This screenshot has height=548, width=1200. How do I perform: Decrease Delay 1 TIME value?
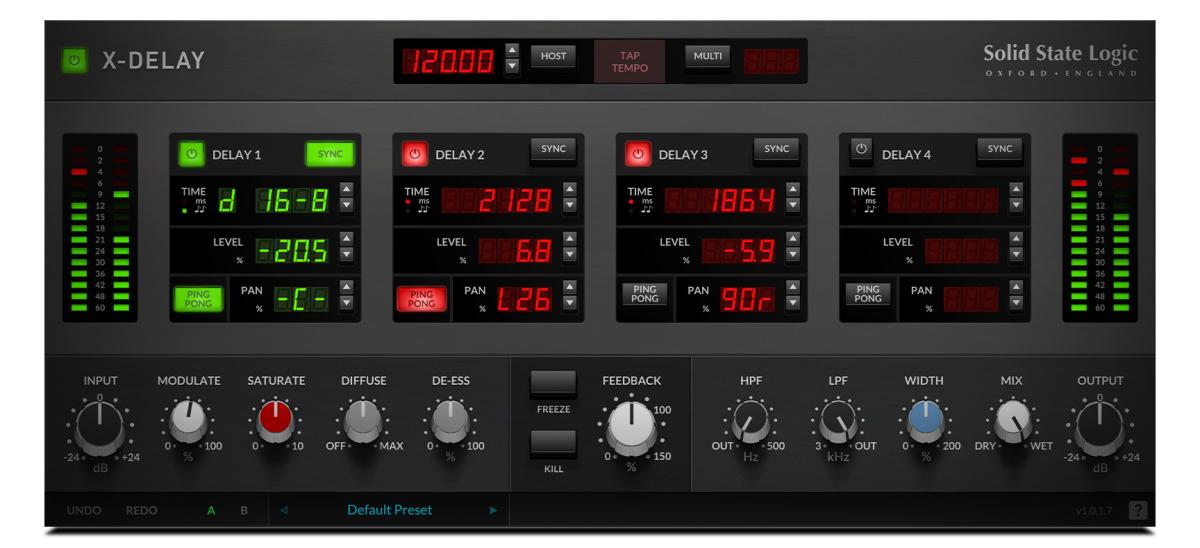point(347,205)
